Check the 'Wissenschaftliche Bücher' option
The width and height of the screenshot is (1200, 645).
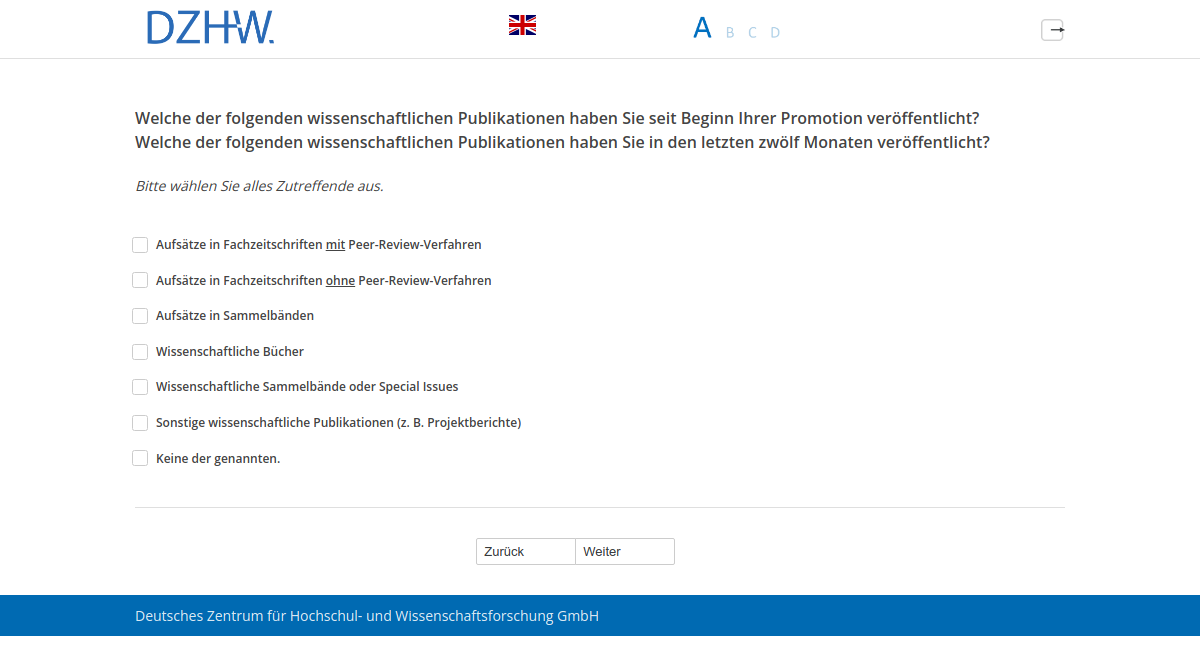point(140,351)
